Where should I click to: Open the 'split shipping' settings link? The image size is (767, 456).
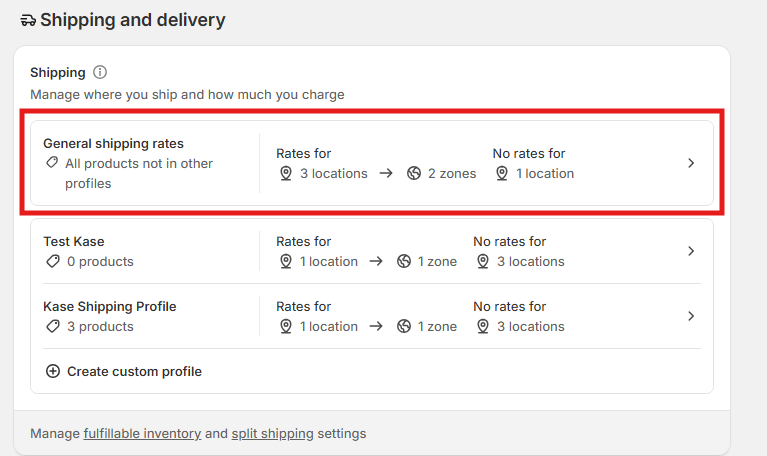pos(272,434)
